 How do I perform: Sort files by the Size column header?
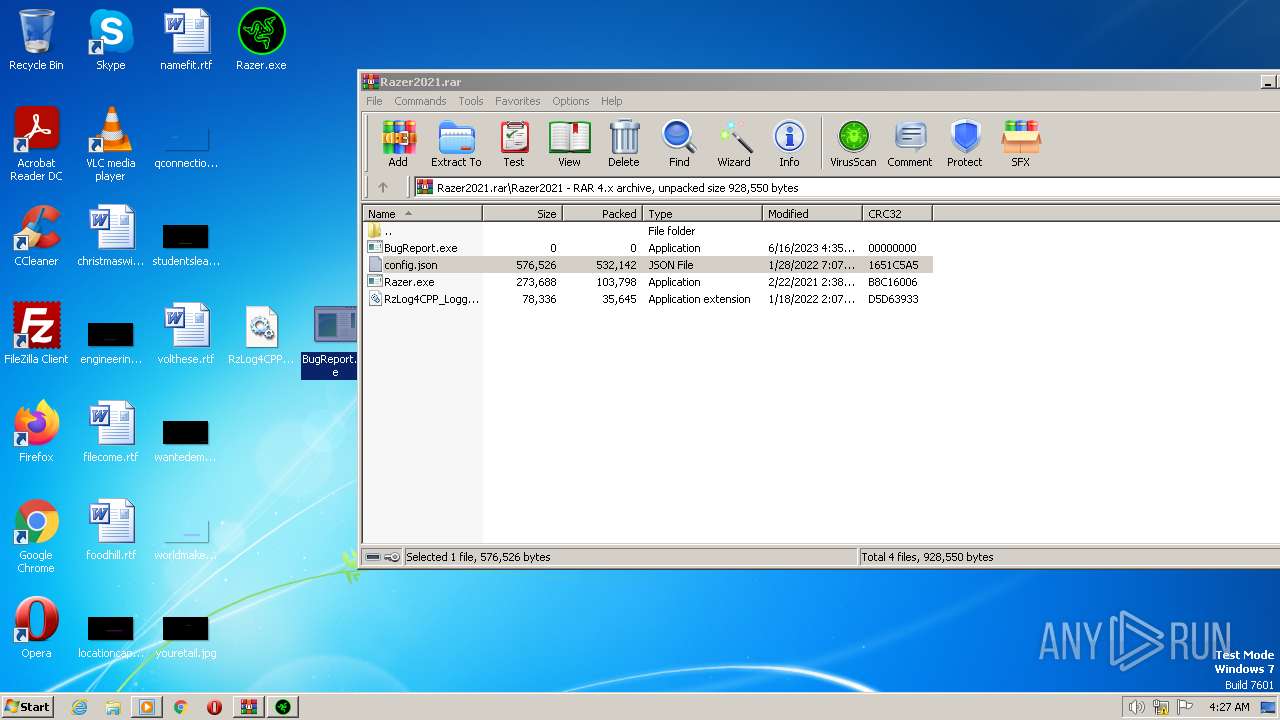point(523,213)
